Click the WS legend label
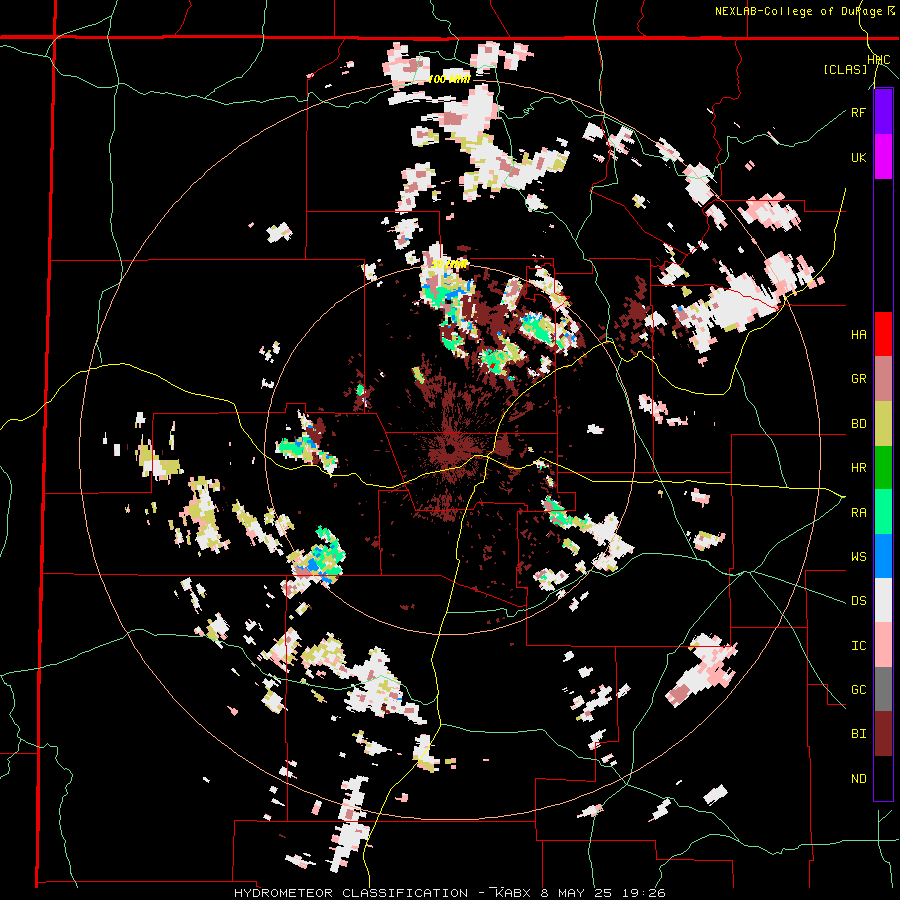Image resolution: width=900 pixels, height=900 pixels. click(x=858, y=557)
